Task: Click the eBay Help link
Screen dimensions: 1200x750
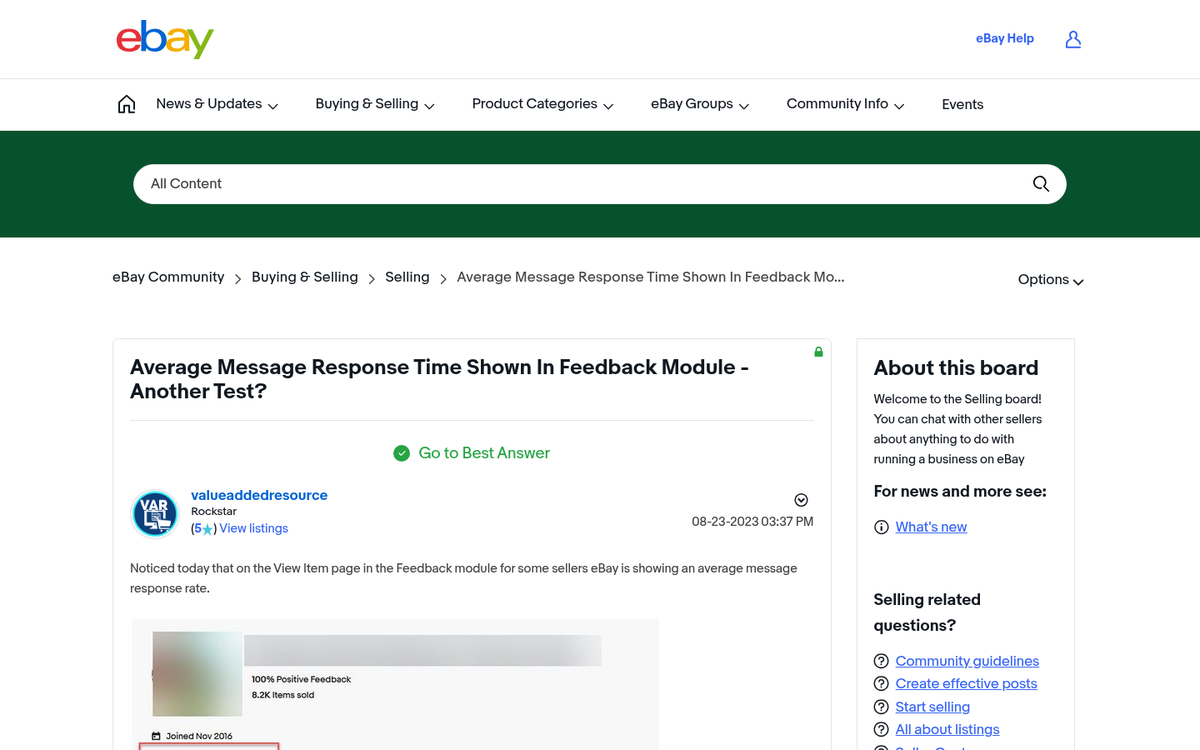Action: tap(1004, 39)
